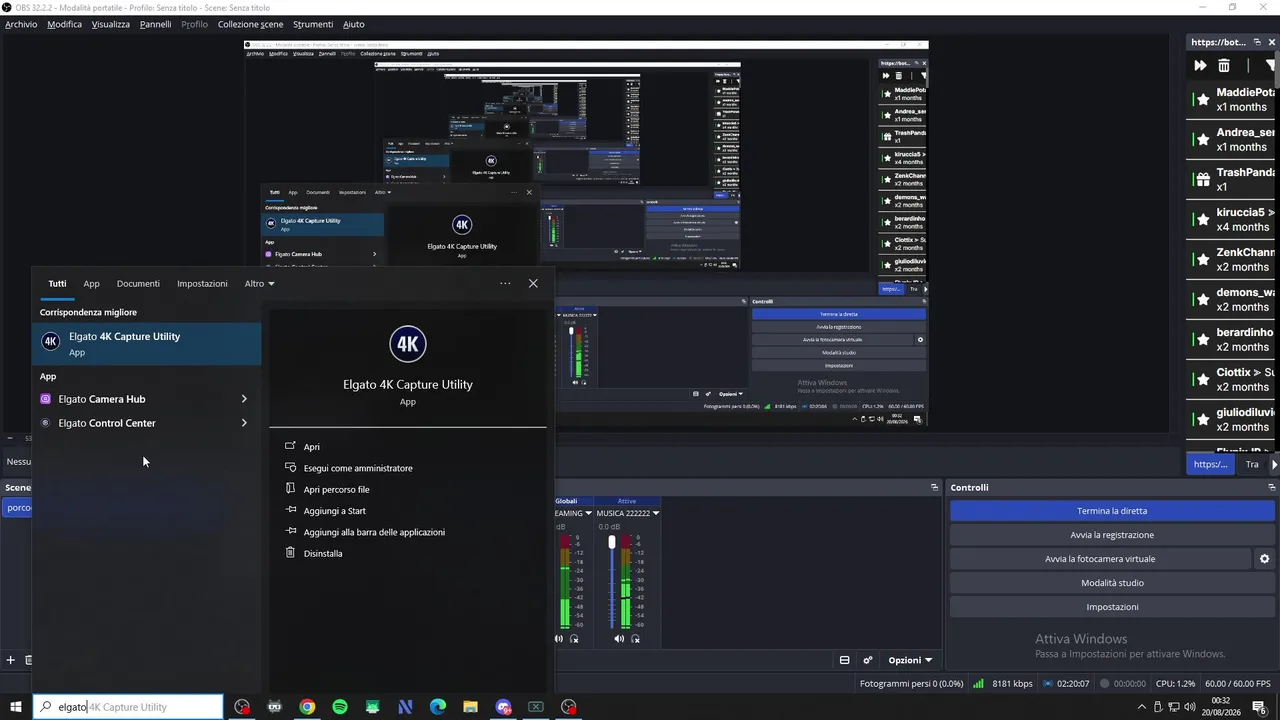Expand Elgato Control Center result arrow
This screenshot has height=720, width=1280.
coord(244,423)
